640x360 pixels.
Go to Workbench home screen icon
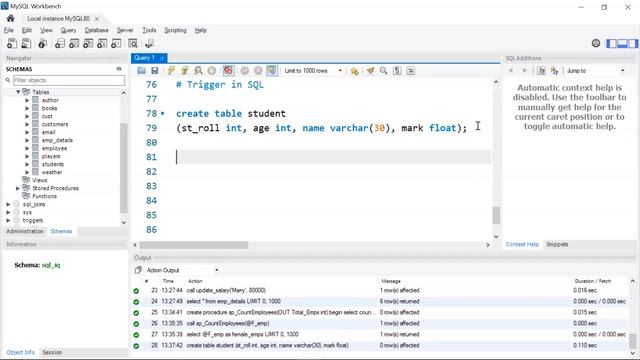(11, 18)
